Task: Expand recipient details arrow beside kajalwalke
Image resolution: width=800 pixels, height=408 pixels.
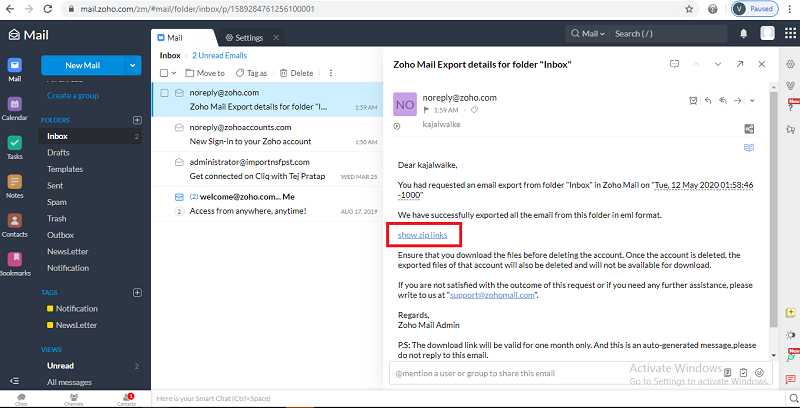Action: tap(397, 126)
